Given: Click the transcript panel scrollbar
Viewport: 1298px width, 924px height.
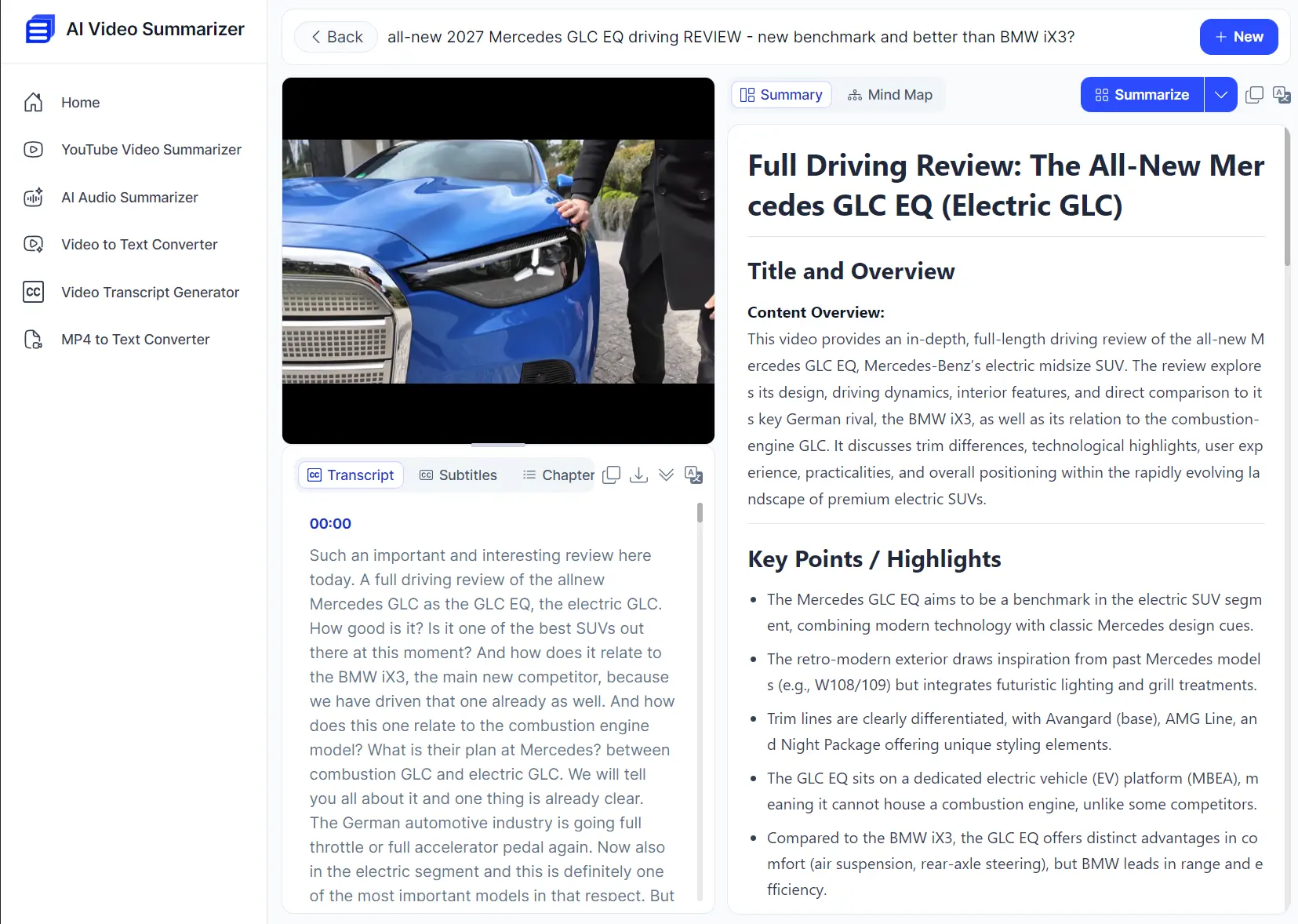Looking at the screenshot, I should click(700, 514).
